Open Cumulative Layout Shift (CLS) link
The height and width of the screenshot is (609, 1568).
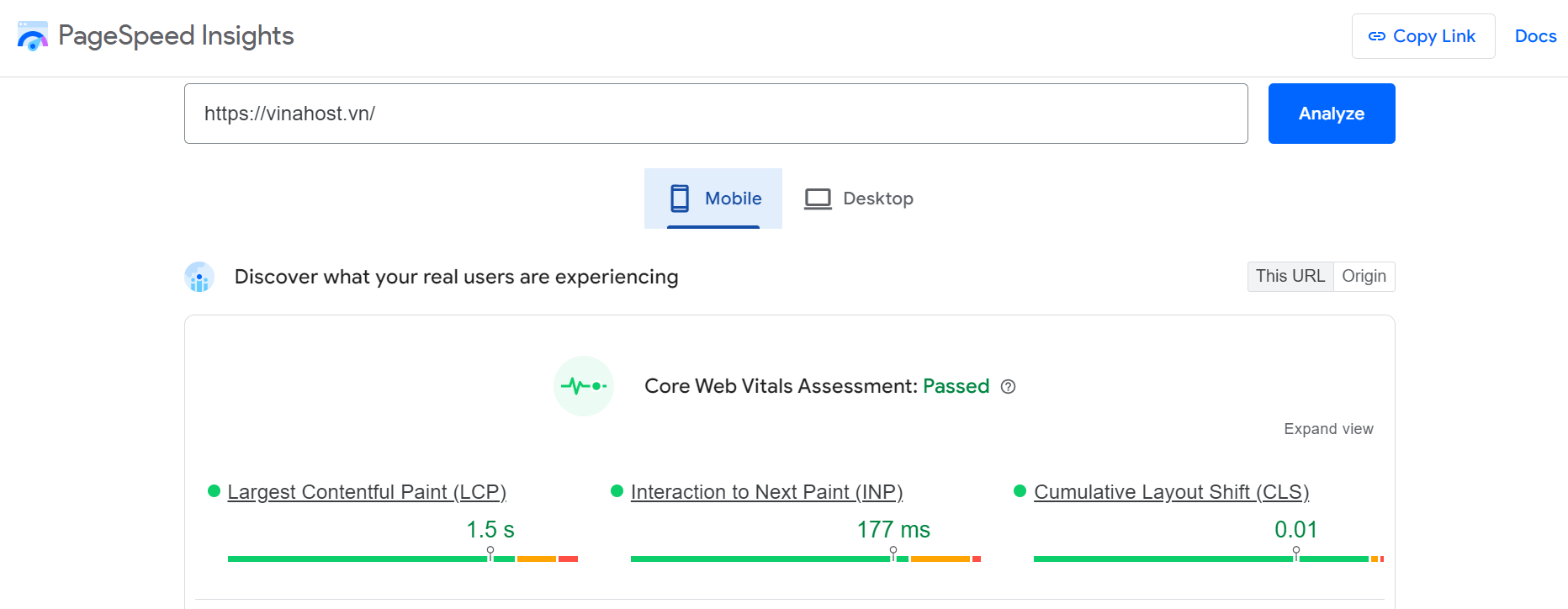tap(1171, 492)
